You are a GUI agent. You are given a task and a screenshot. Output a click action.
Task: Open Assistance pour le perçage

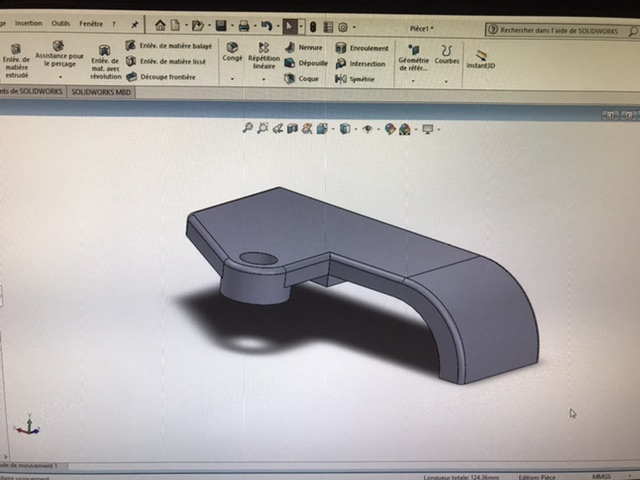(58, 57)
